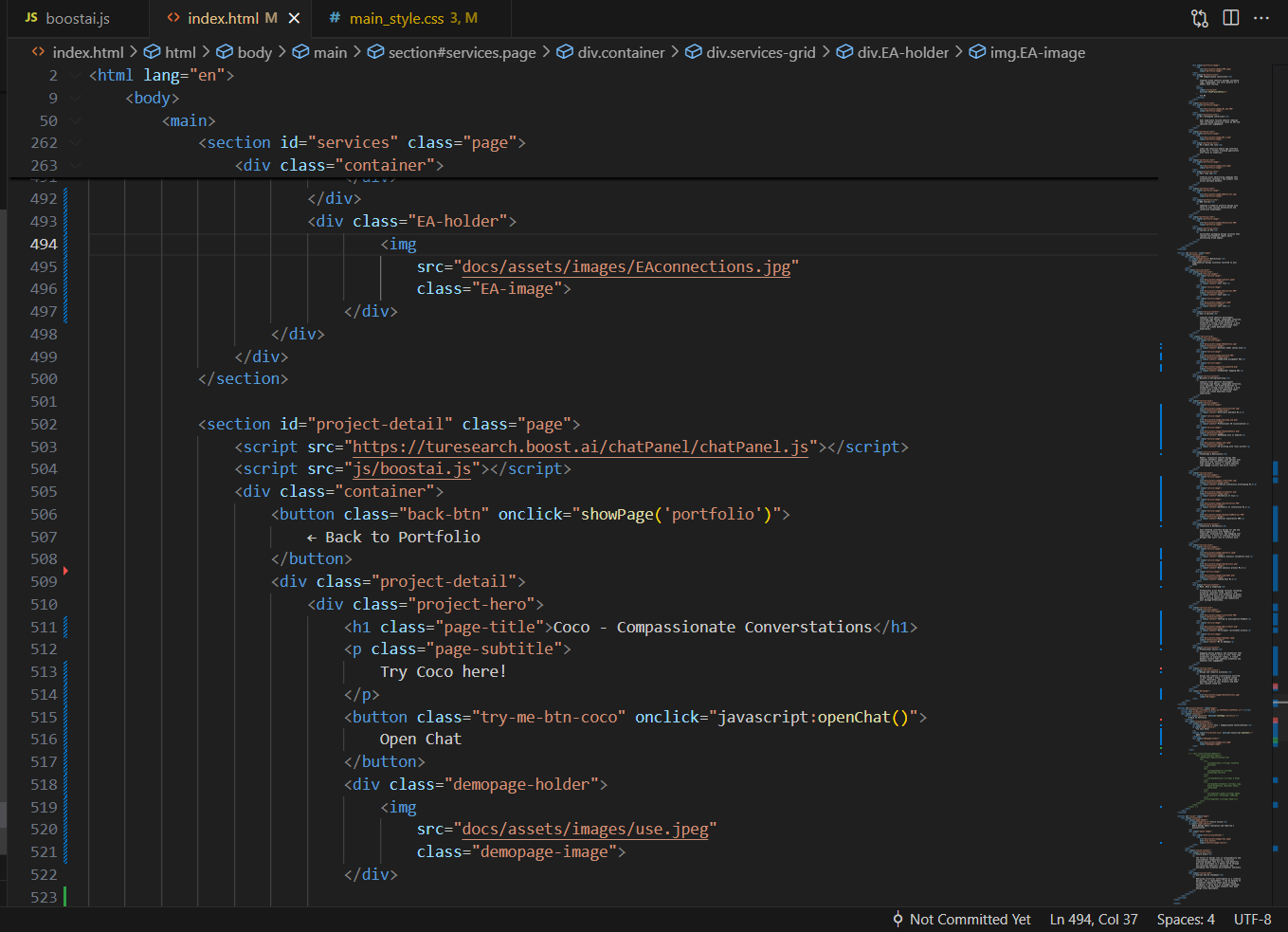Viewport: 1288px width, 932px height.
Task: Click the cube icon before img.EA-image breadcrumb
Action: click(977, 52)
